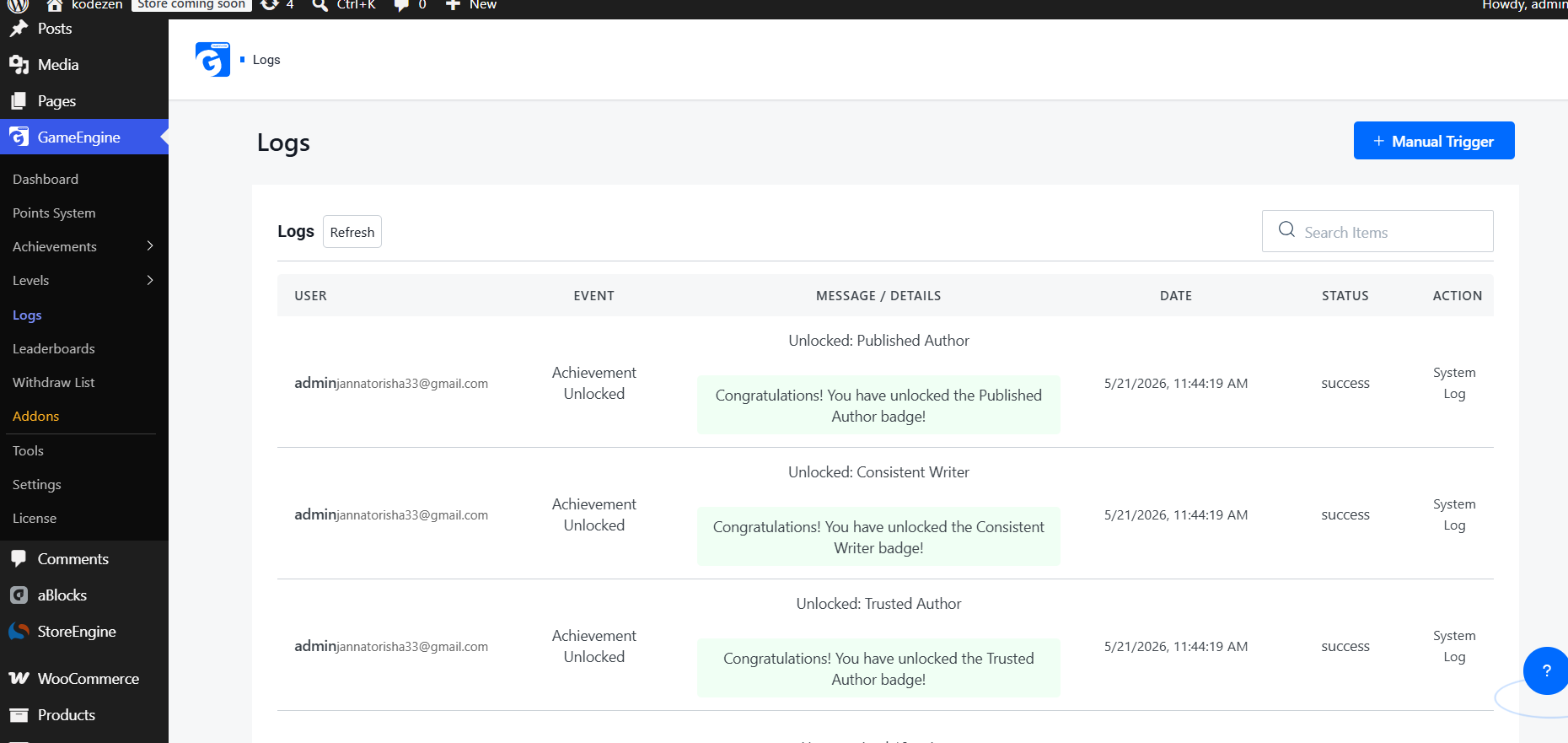Select the Logs submenu item
The width and height of the screenshot is (1568, 743).
click(x=27, y=315)
